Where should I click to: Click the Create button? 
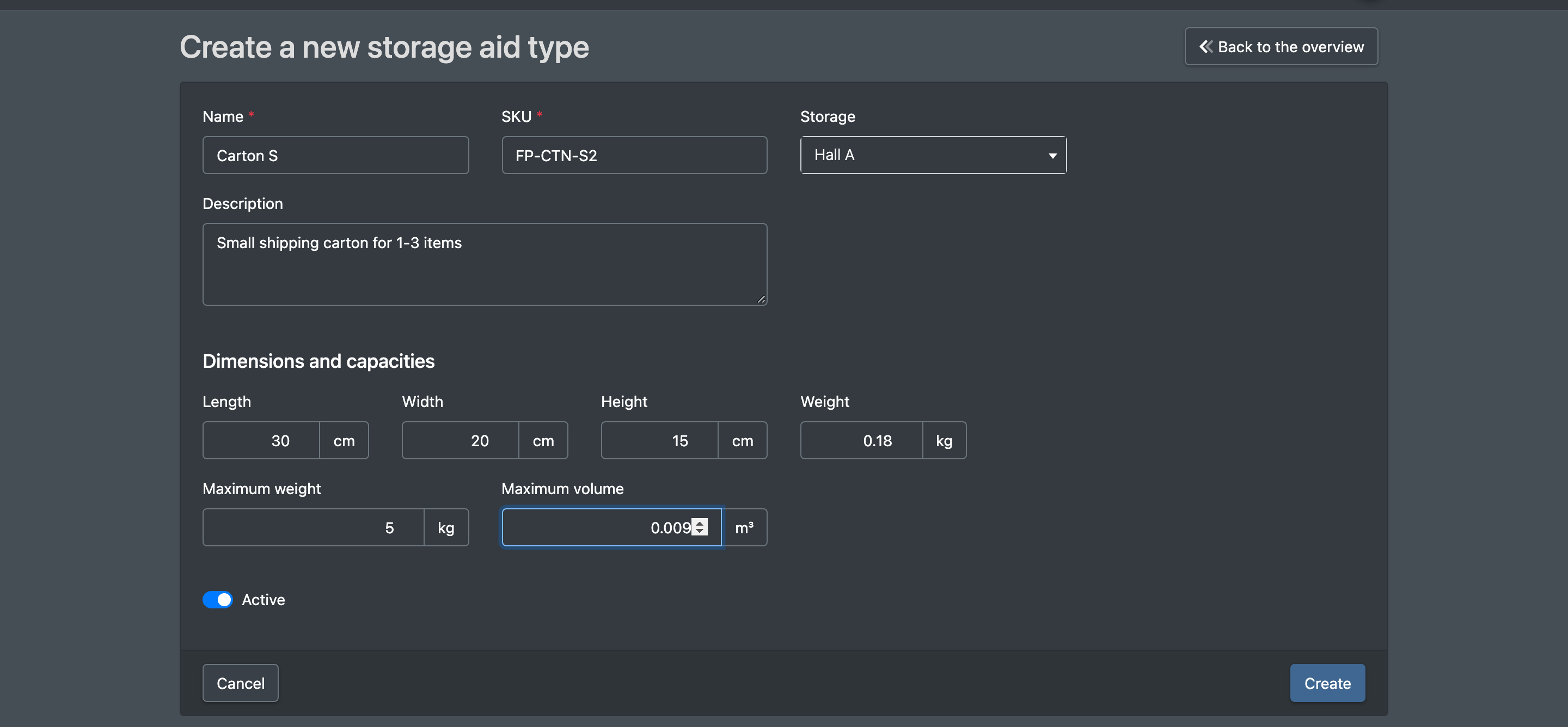[x=1327, y=683]
